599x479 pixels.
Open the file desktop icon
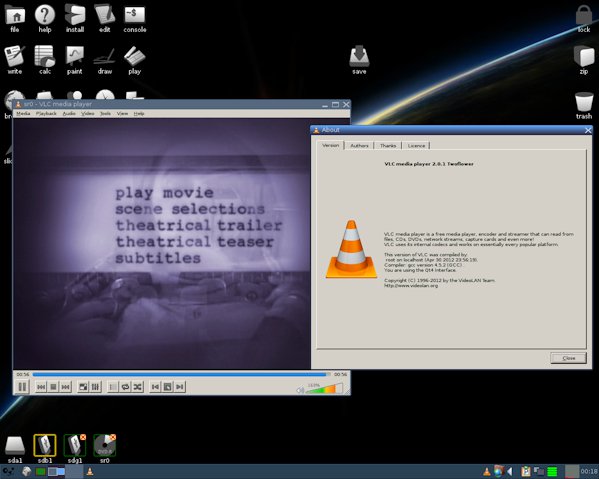[x=15, y=18]
